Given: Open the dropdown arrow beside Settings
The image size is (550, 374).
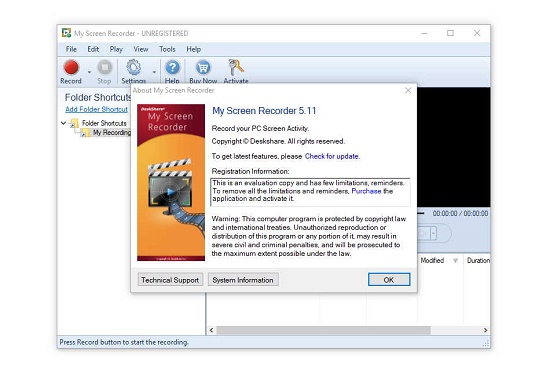Looking at the screenshot, I should point(154,72).
